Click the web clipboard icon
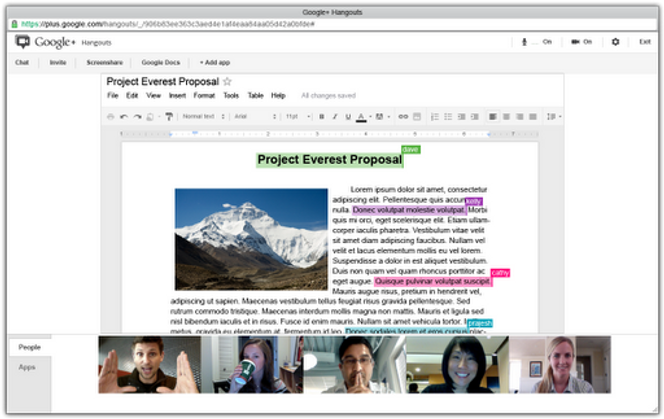Image resolution: width=664 pixels, height=419 pixels. [150, 117]
